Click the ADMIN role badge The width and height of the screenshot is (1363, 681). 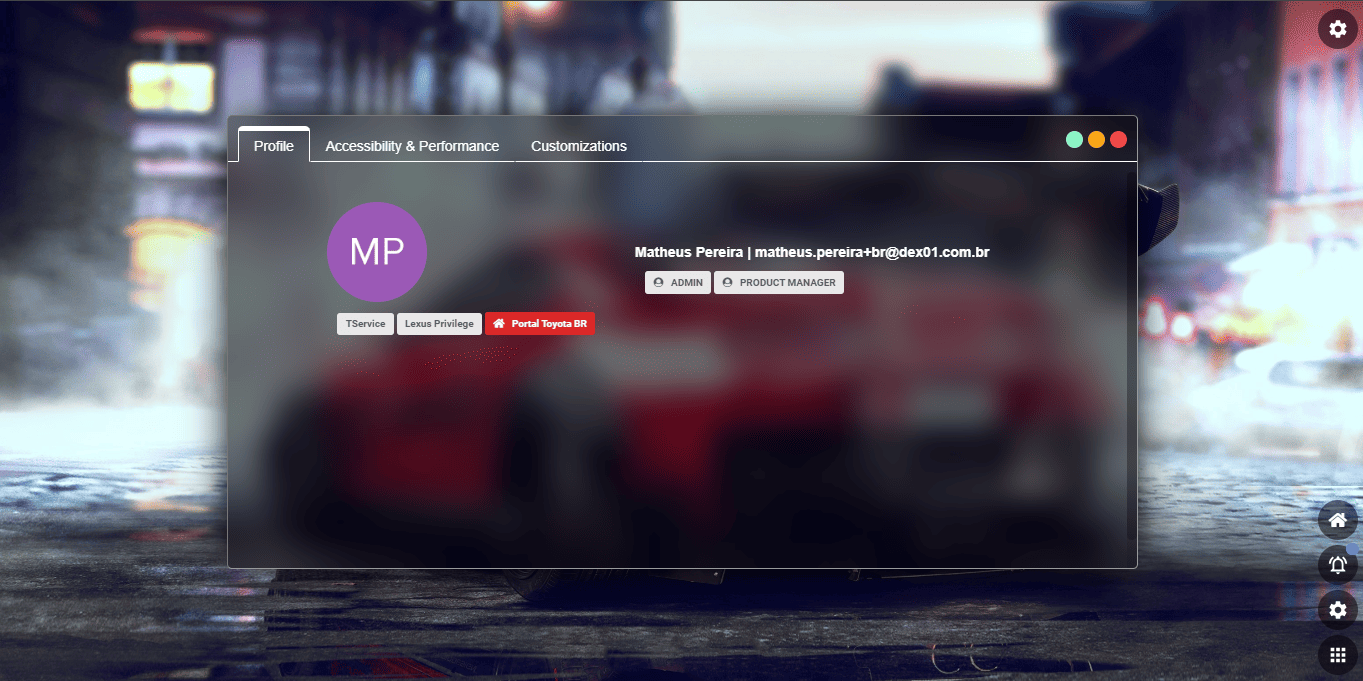678,283
